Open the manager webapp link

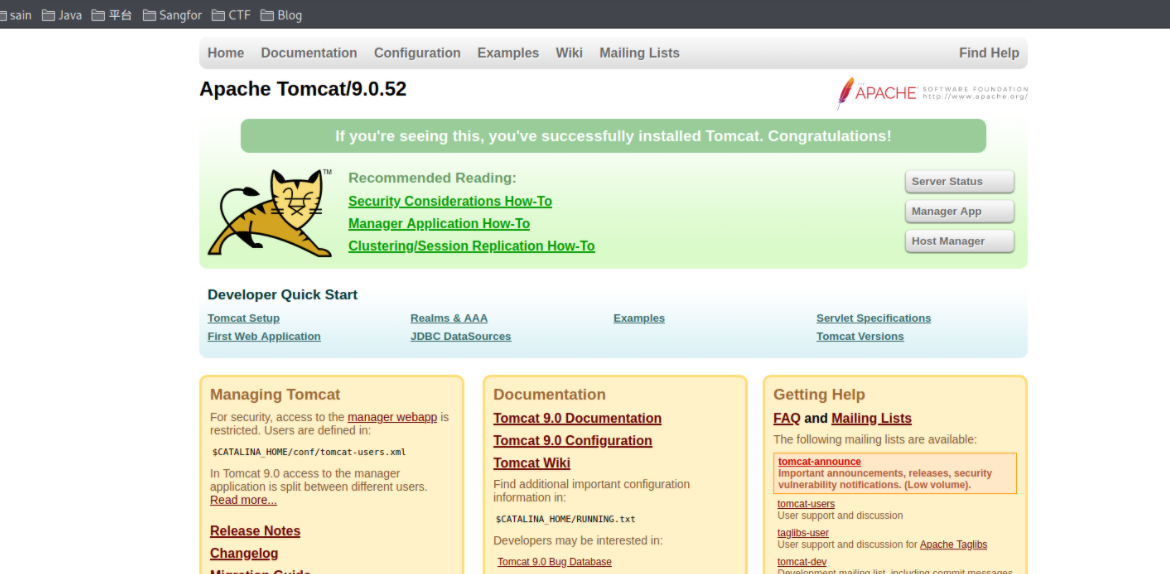(392, 417)
